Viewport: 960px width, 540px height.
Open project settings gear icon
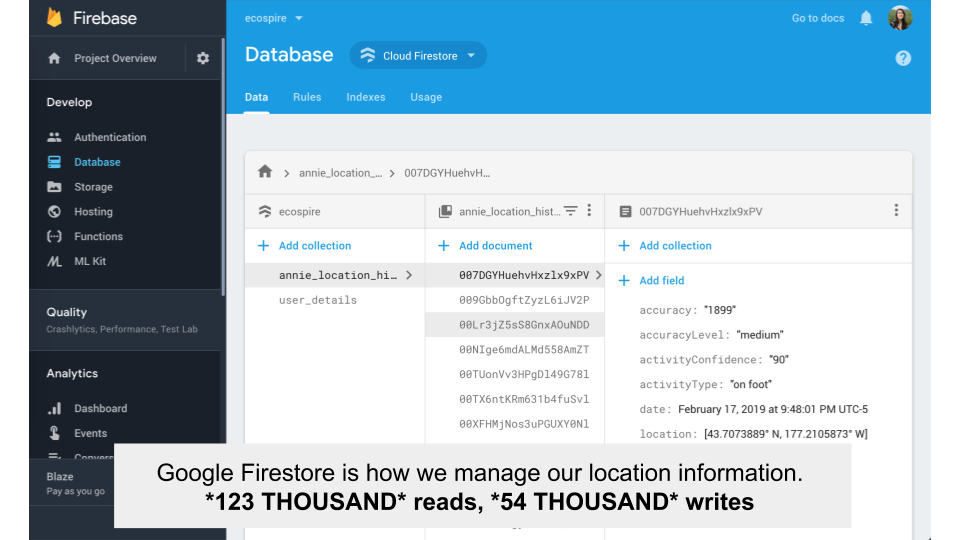[x=203, y=58]
